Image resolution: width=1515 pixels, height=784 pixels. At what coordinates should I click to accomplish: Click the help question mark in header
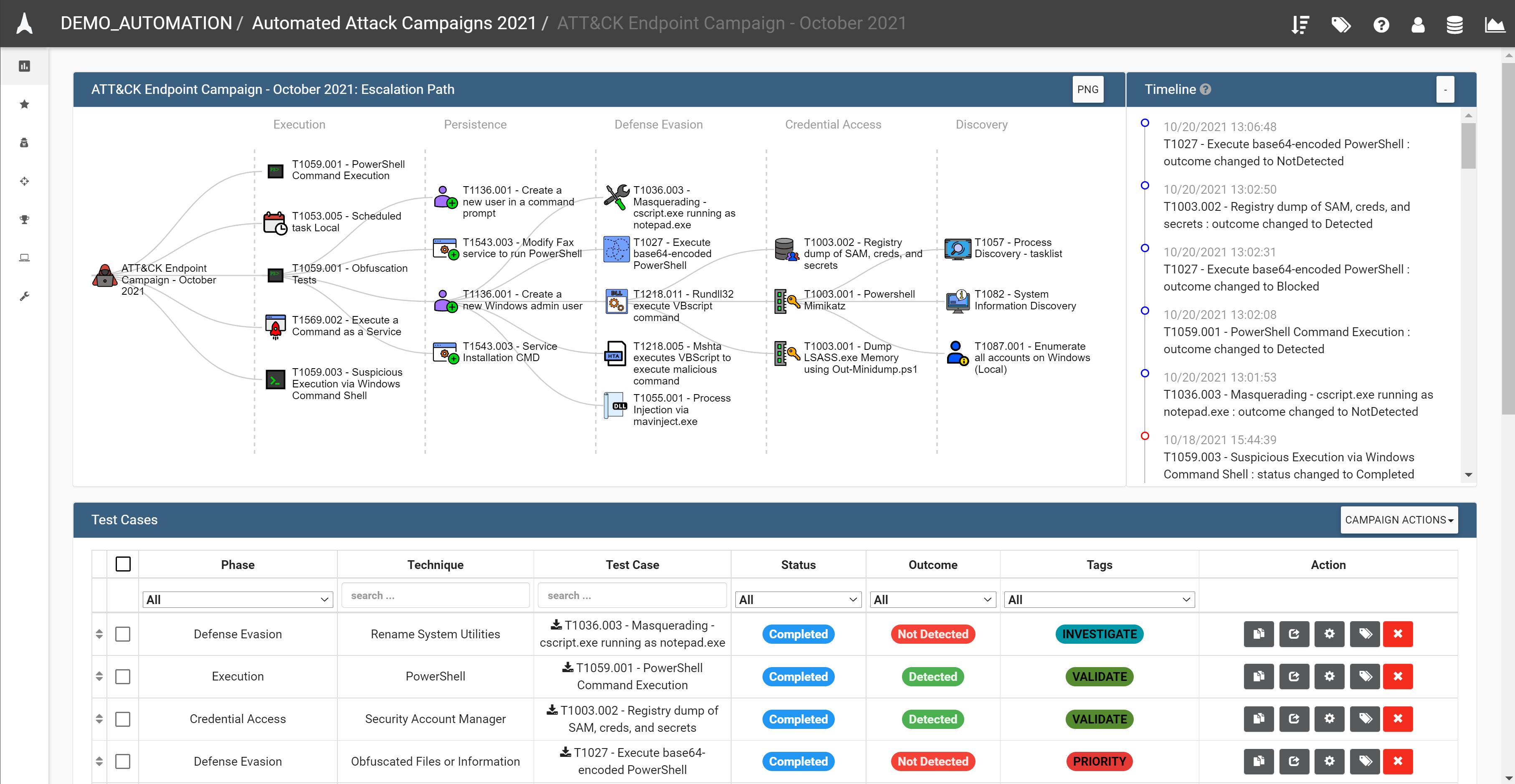(1381, 25)
